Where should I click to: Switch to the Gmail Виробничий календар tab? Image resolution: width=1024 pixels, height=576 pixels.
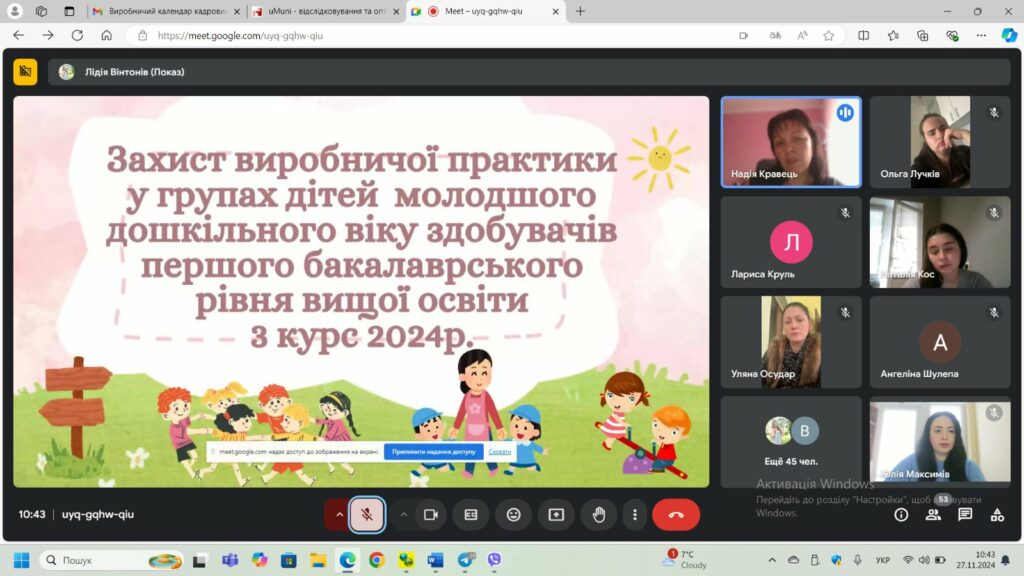[160, 11]
